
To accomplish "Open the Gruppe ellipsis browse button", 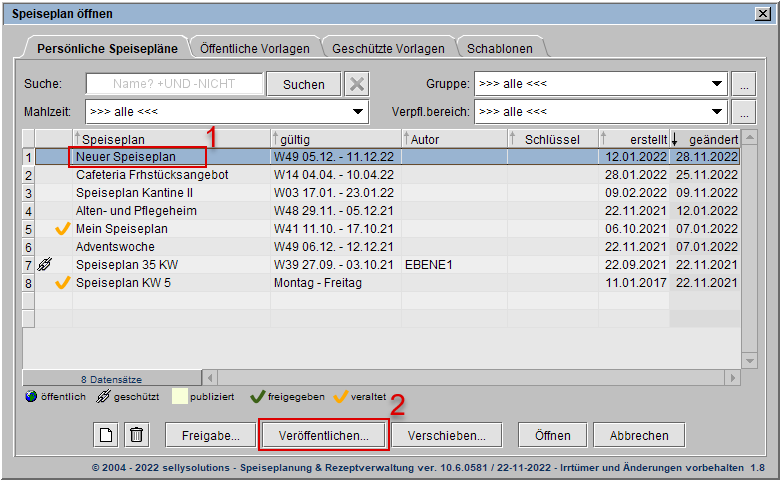I will coord(742,84).
